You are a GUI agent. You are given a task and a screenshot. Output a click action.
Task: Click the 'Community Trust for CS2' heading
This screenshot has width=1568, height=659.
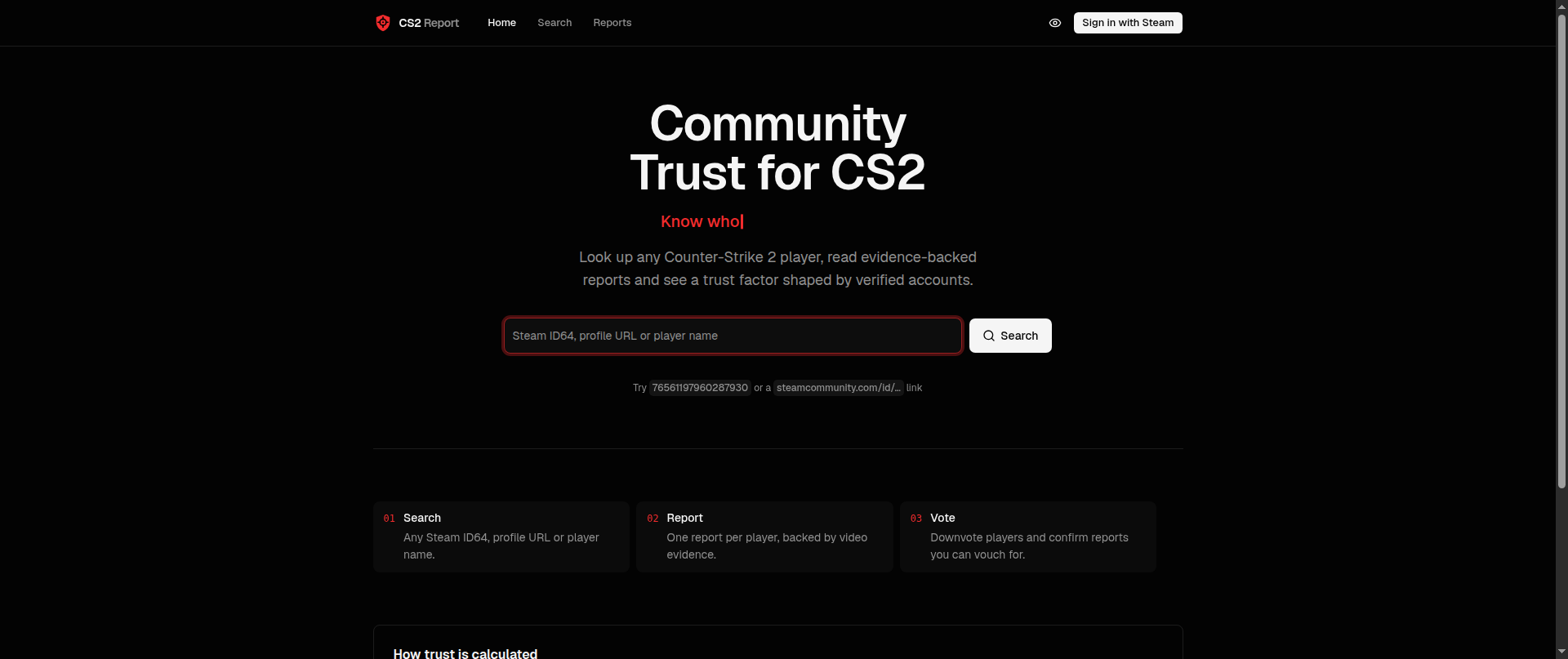777,148
